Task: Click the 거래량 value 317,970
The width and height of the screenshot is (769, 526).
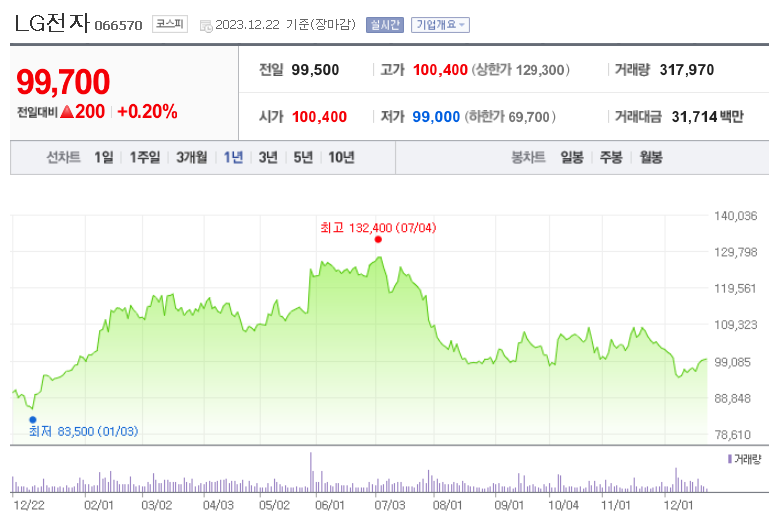Action: coord(687,70)
